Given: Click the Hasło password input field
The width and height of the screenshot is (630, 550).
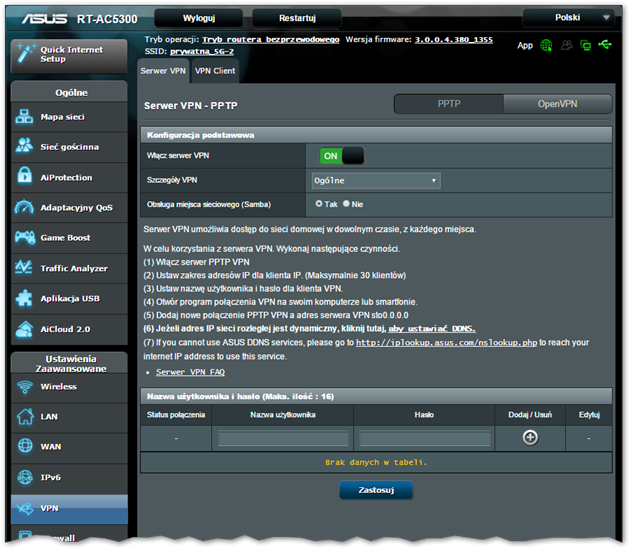Looking at the screenshot, I should coord(425,438).
